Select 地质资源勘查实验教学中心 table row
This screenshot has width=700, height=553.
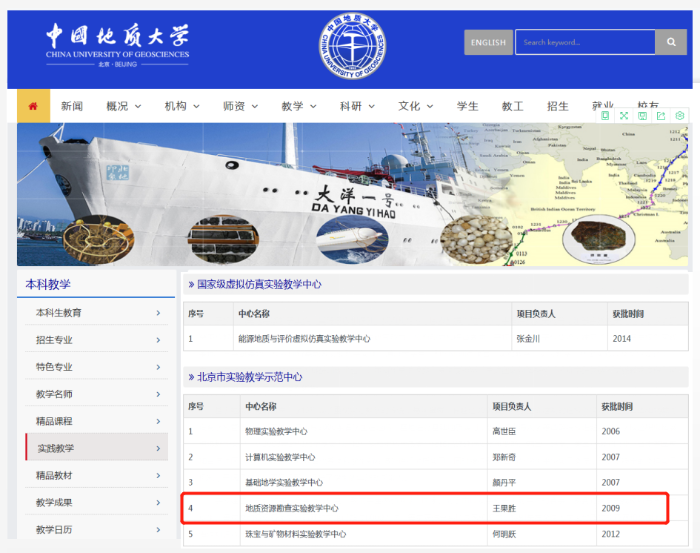tap(424, 508)
